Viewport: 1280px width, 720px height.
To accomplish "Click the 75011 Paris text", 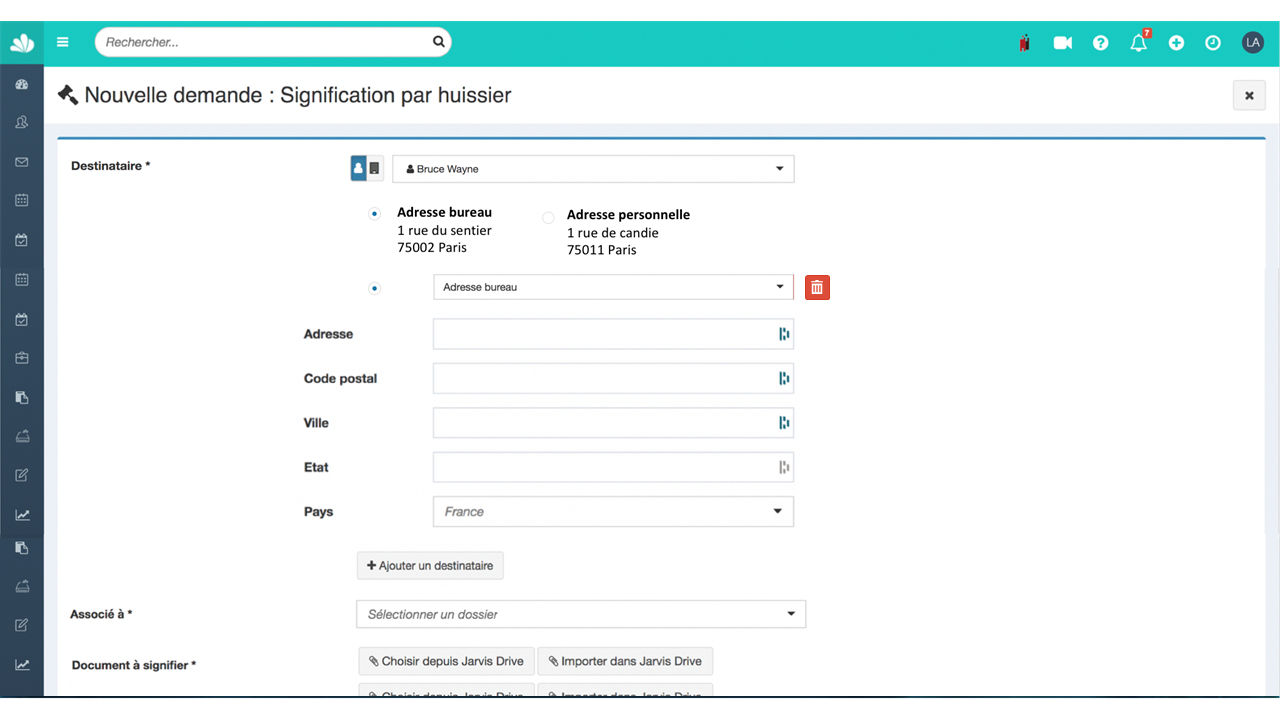I will click(601, 250).
